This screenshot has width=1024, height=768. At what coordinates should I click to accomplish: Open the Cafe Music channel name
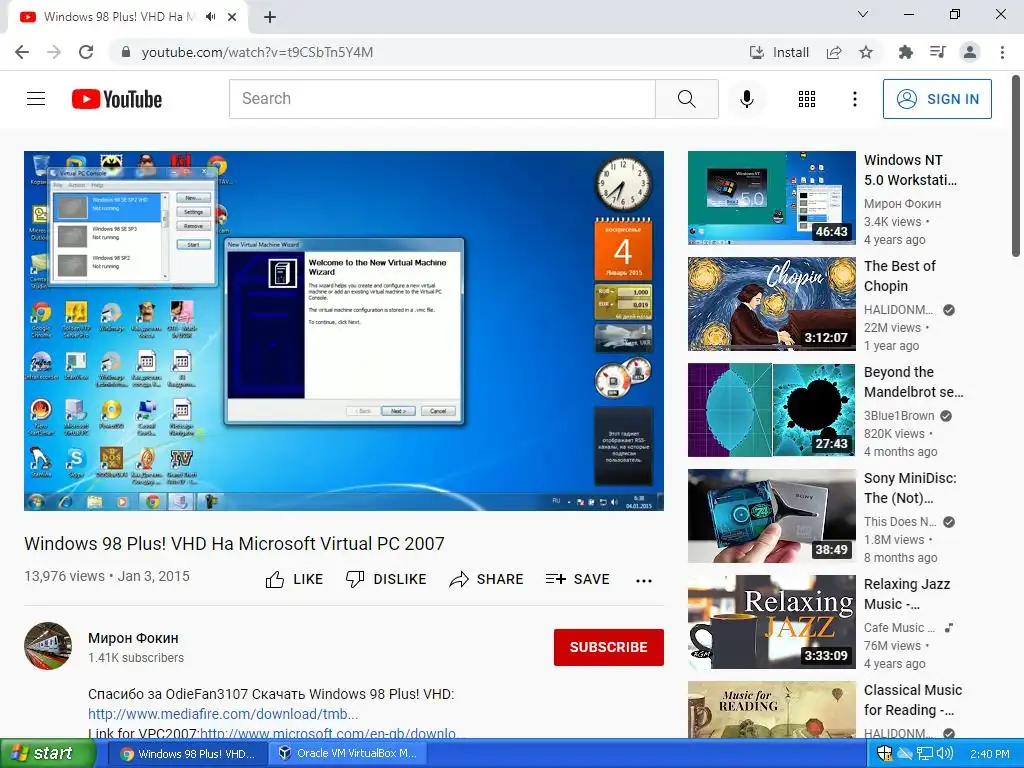point(899,628)
